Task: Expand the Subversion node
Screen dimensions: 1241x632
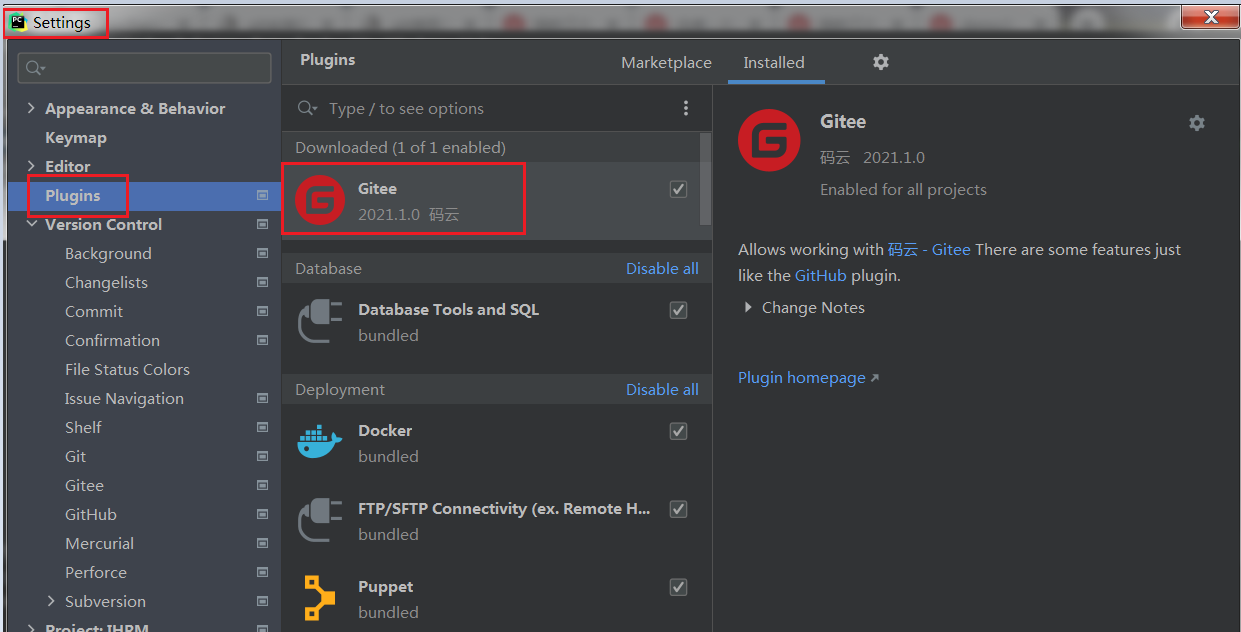Action: coord(51,601)
